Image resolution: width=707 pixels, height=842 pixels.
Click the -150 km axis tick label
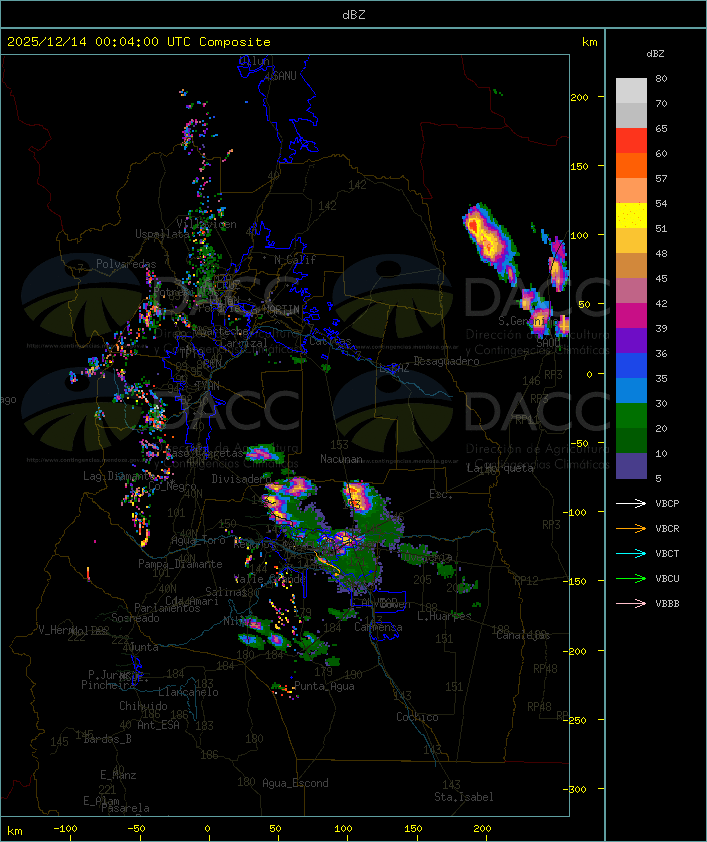coord(577,582)
